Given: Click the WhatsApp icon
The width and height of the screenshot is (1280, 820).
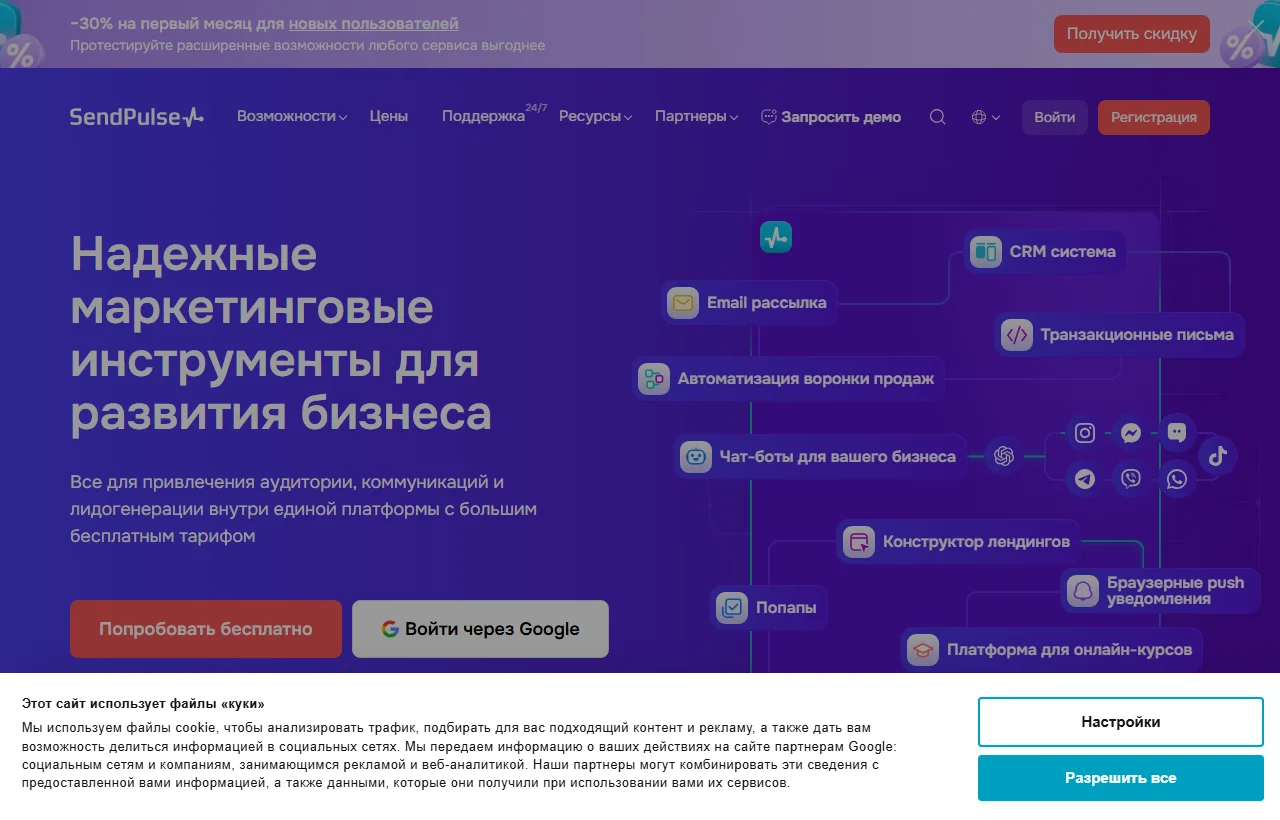Looking at the screenshot, I should point(1177,479).
